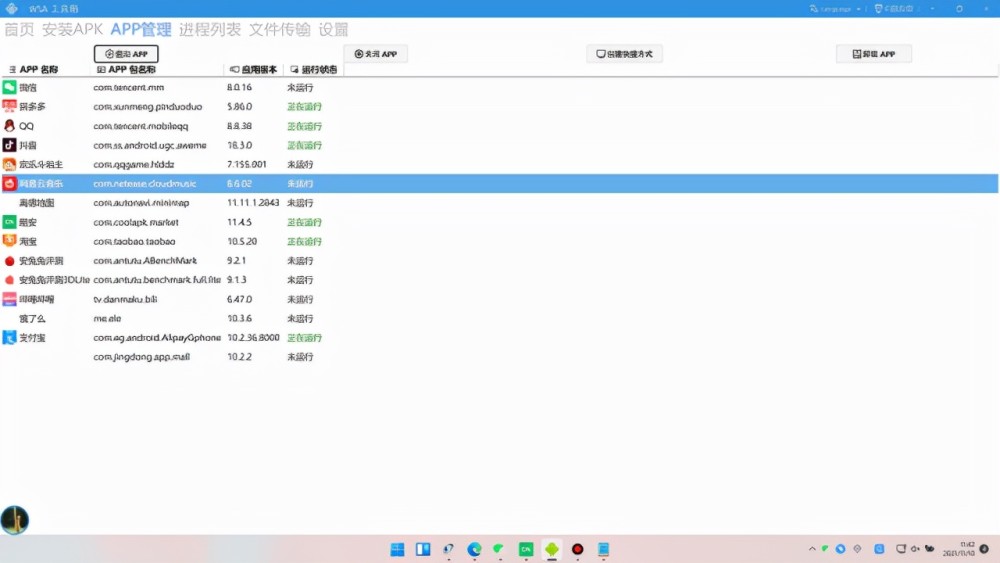Click the 创建快捷方式 button
Image resolution: width=1000 pixels, height=563 pixels.
click(x=624, y=54)
